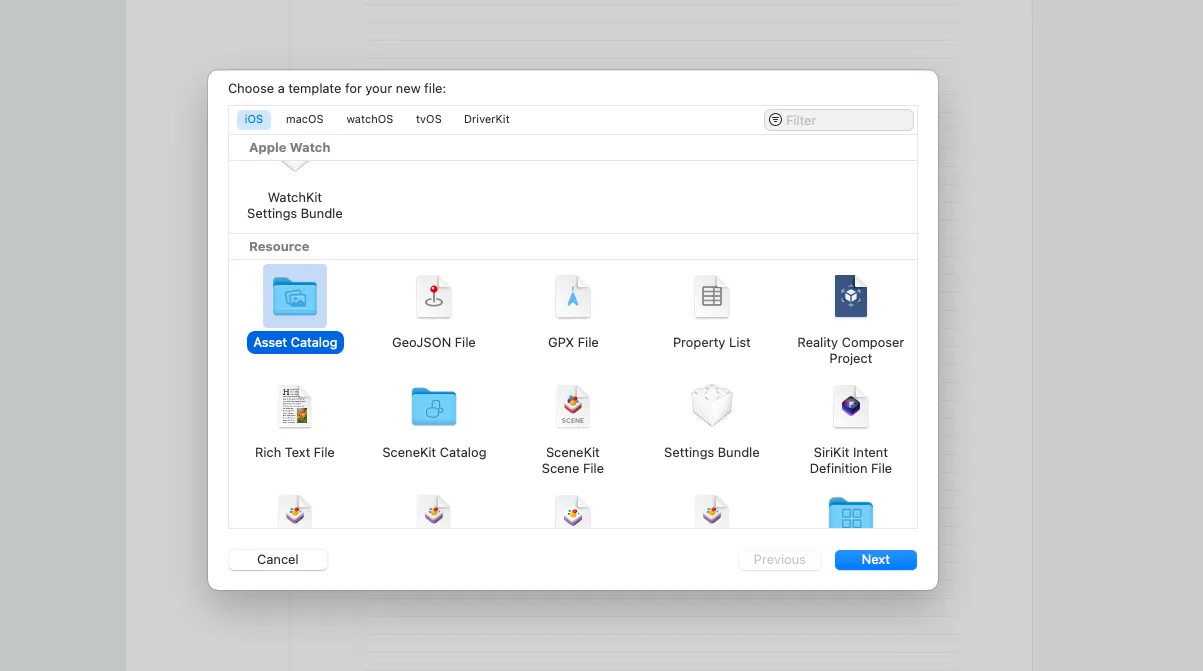Switch to the macOS platform tab
Image resolution: width=1203 pixels, height=671 pixels.
[305, 119]
